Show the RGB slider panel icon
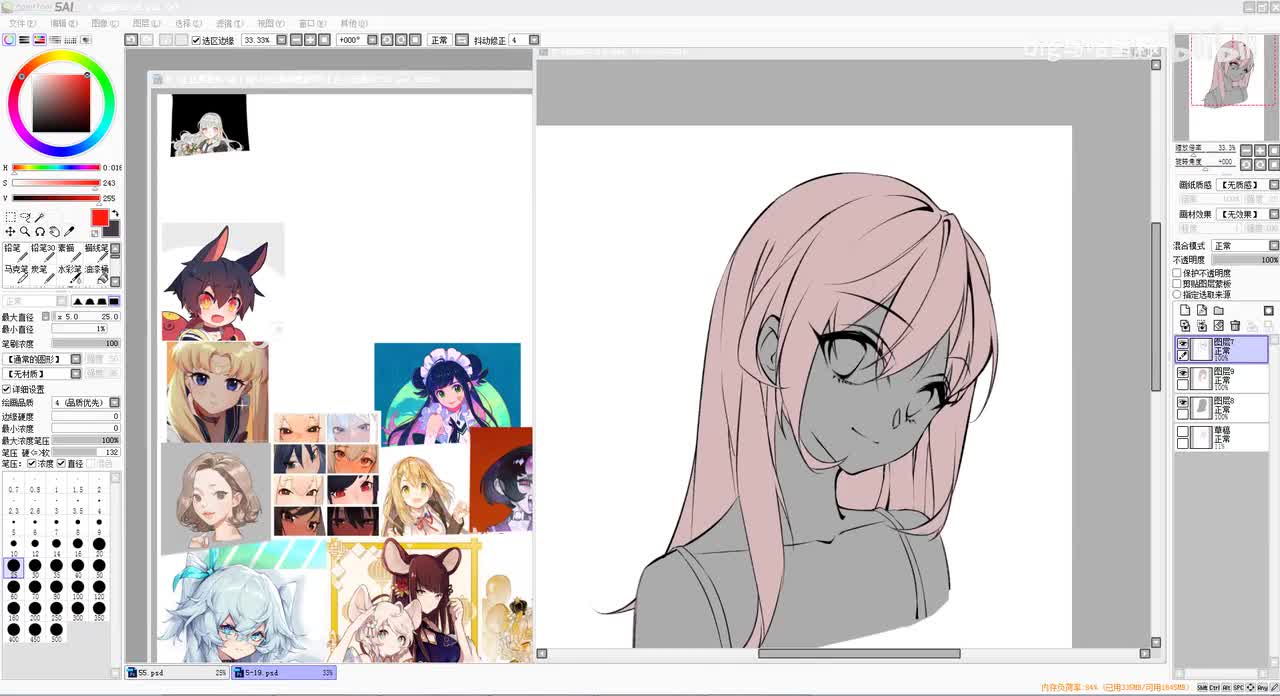Image resolution: width=1280 pixels, height=696 pixels. click(24, 40)
